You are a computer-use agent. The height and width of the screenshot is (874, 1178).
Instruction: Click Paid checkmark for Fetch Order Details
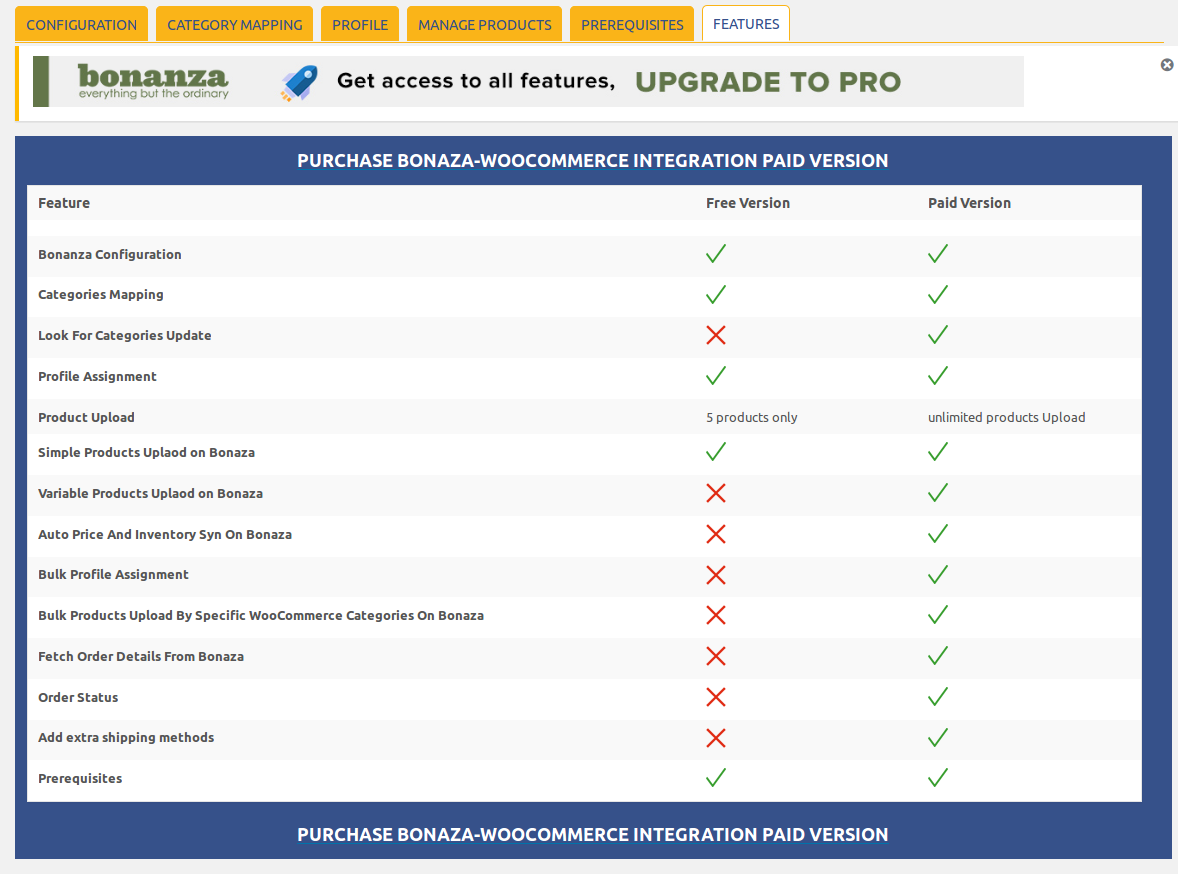point(938,656)
